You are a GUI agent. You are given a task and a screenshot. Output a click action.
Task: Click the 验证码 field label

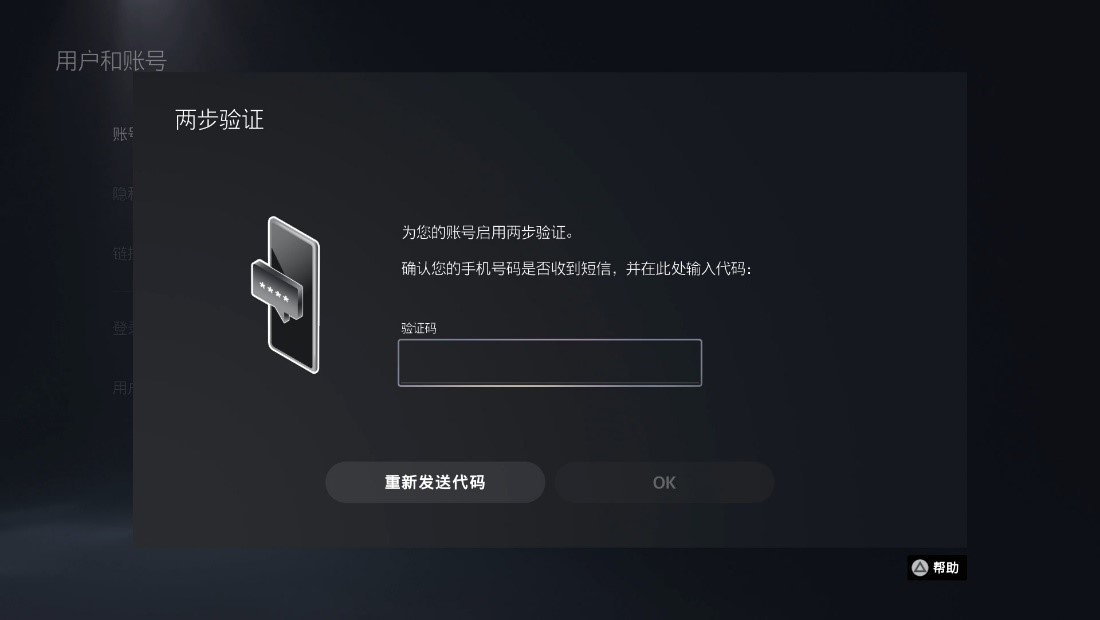[419, 328]
